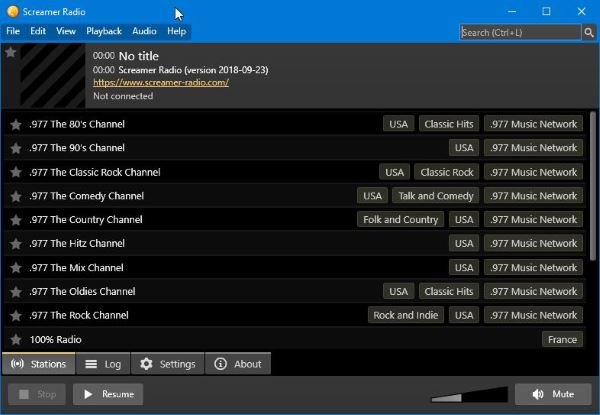
Task: Select .977 The Mix Channel name
Action: pyautogui.click(x=77, y=268)
